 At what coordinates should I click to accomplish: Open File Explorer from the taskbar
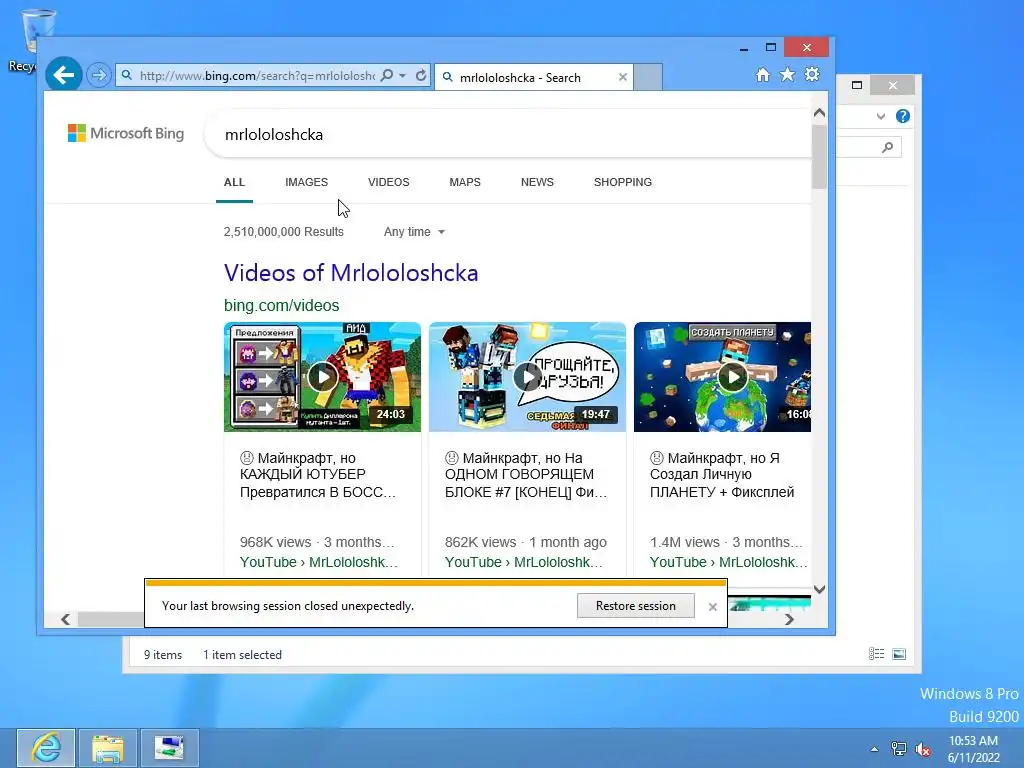tap(108, 748)
